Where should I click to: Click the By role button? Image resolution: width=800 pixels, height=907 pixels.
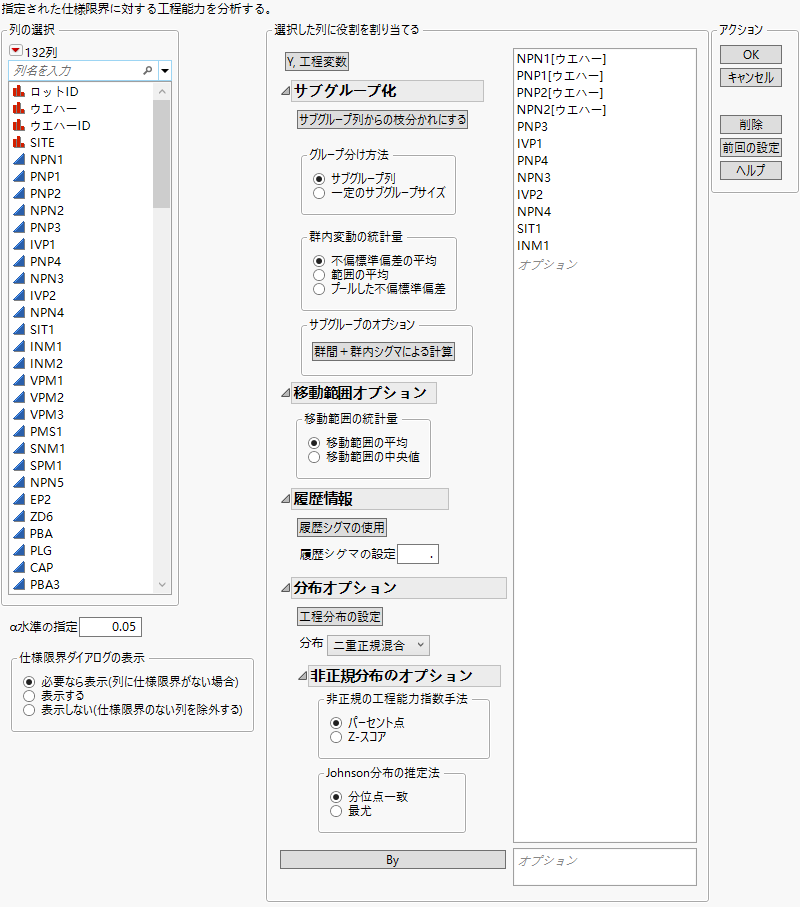[392, 860]
